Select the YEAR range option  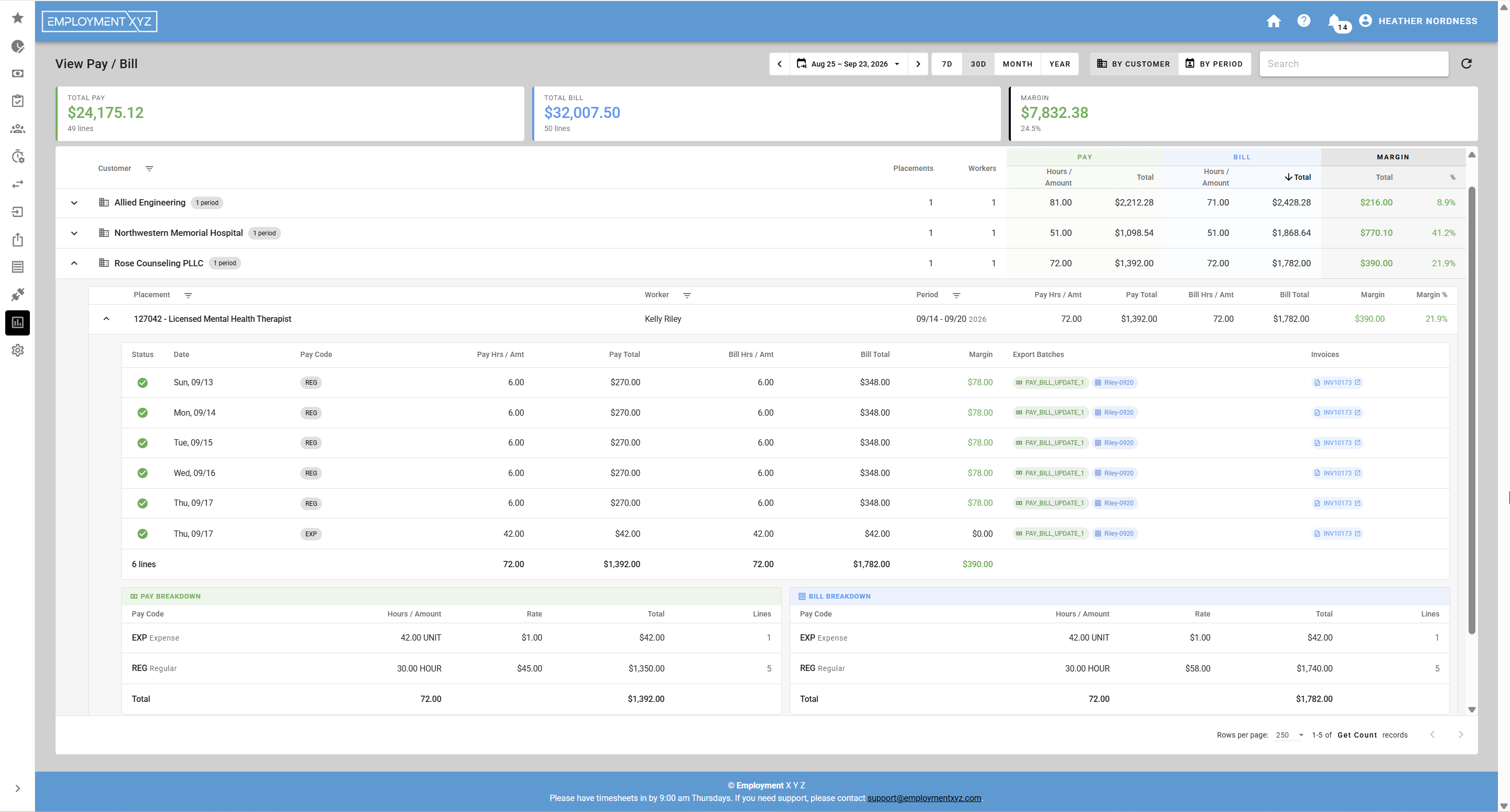pos(1060,64)
